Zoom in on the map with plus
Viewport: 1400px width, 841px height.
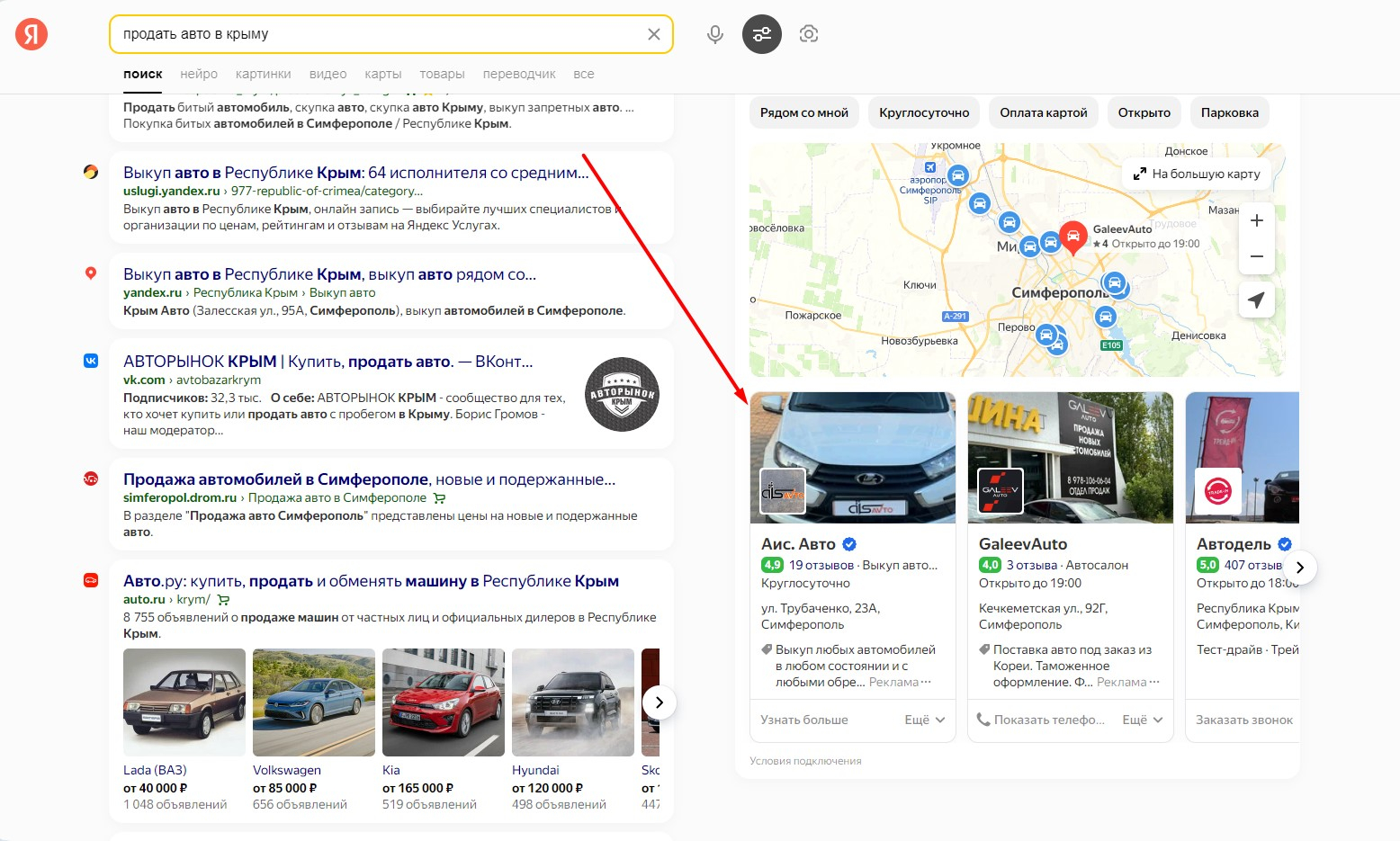[1257, 220]
